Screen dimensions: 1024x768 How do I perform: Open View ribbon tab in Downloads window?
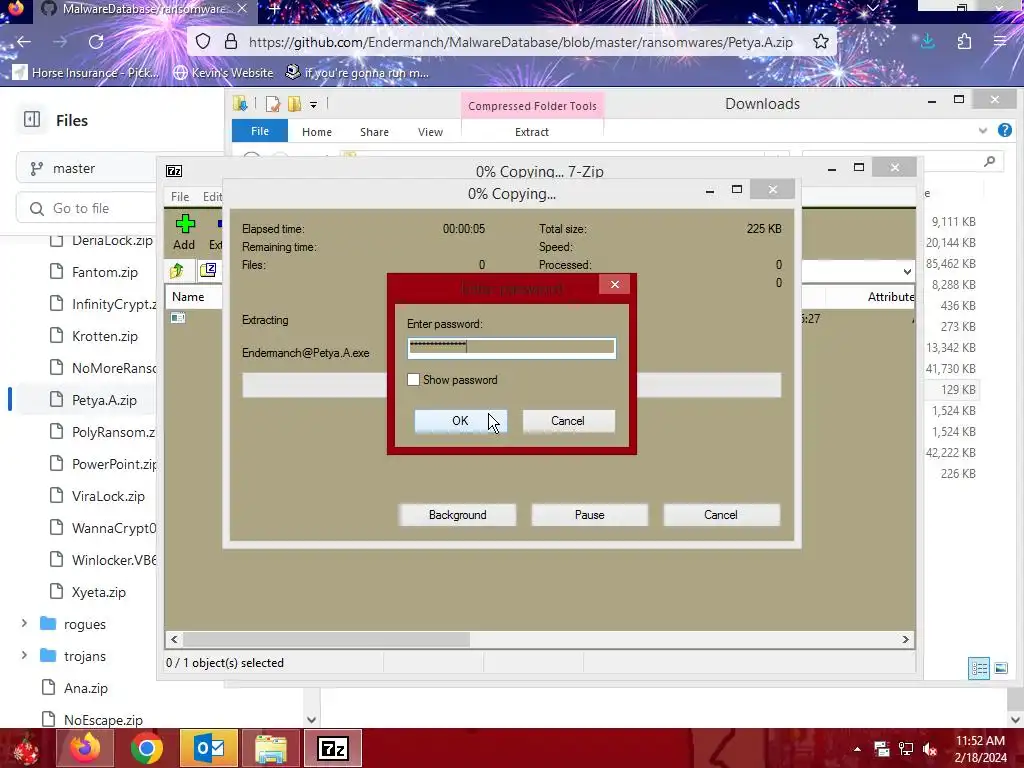pyautogui.click(x=430, y=132)
